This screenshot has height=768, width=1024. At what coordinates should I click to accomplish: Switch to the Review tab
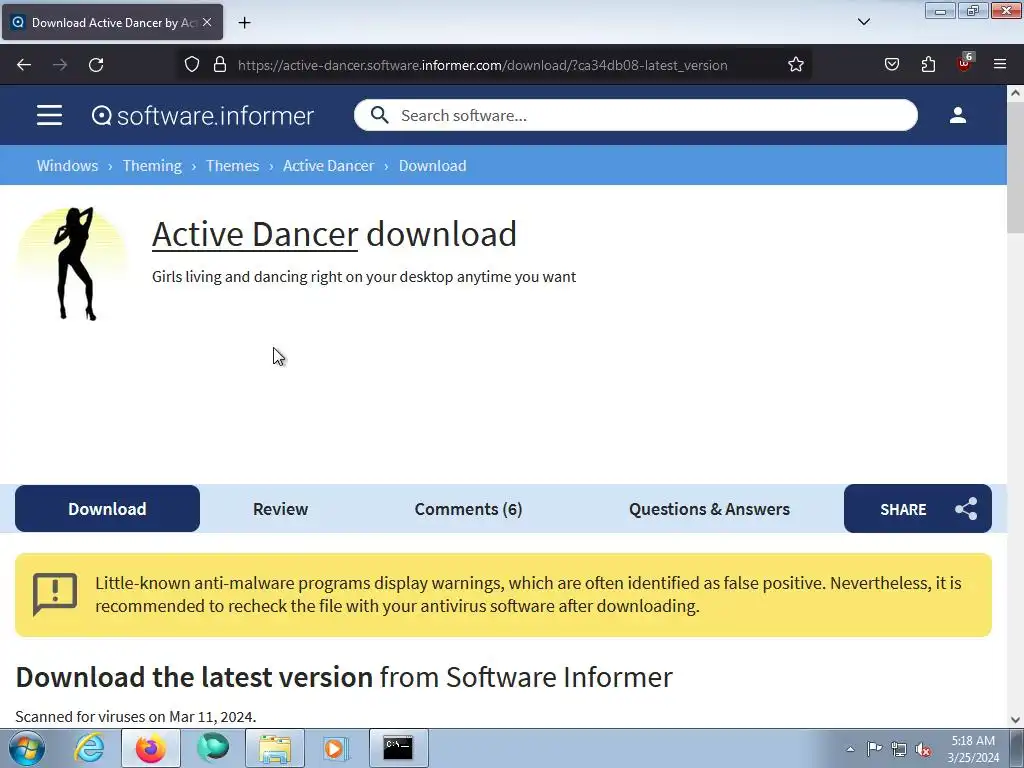pyautogui.click(x=280, y=509)
